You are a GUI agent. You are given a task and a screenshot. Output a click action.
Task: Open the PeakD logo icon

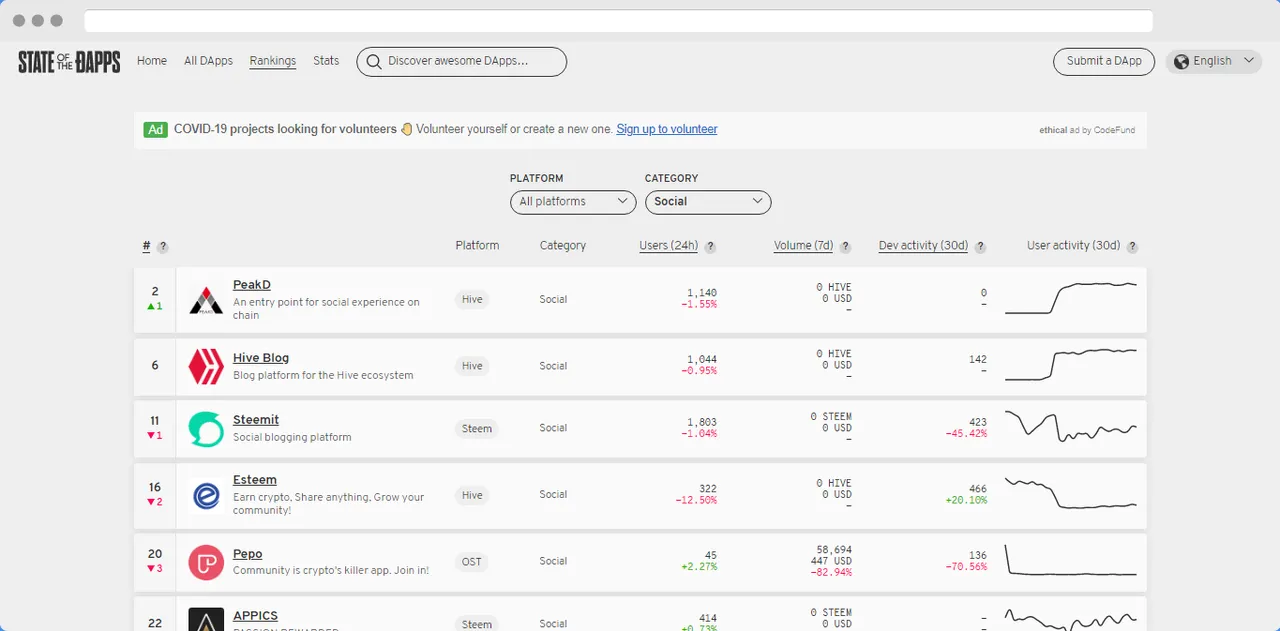[x=206, y=300]
